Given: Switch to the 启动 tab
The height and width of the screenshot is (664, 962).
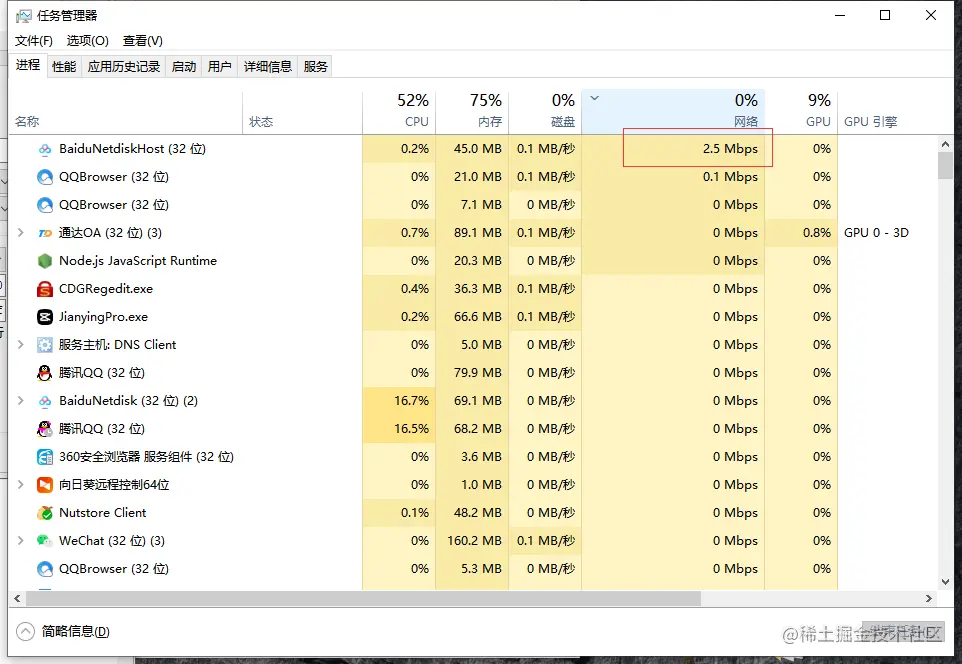Looking at the screenshot, I should click(x=183, y=66).
